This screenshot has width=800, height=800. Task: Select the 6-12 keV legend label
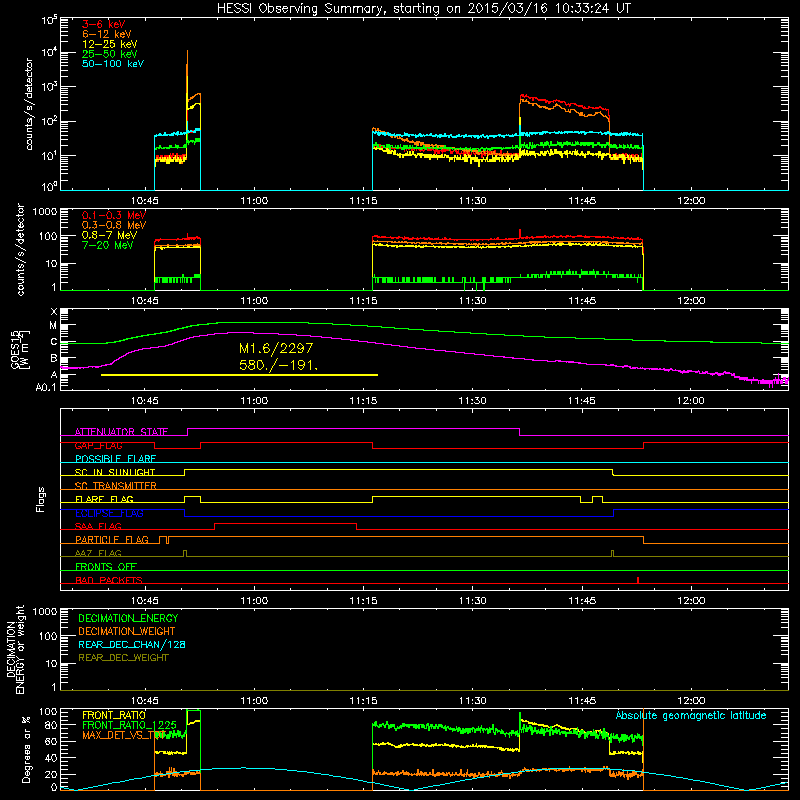tap(107, 34)
